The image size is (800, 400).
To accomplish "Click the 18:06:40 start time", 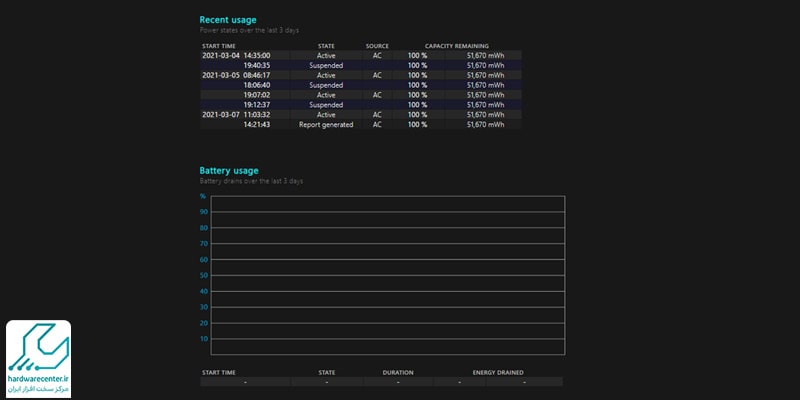I will (257, 85).
